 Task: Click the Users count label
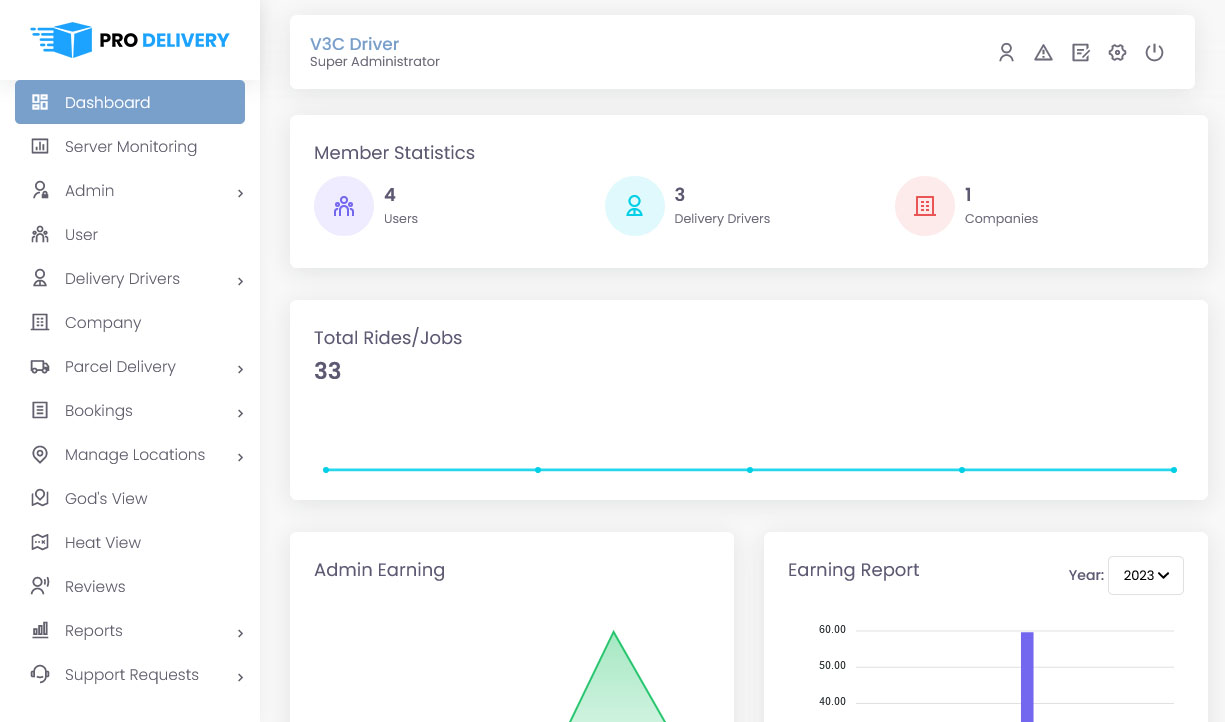(401, 218)
